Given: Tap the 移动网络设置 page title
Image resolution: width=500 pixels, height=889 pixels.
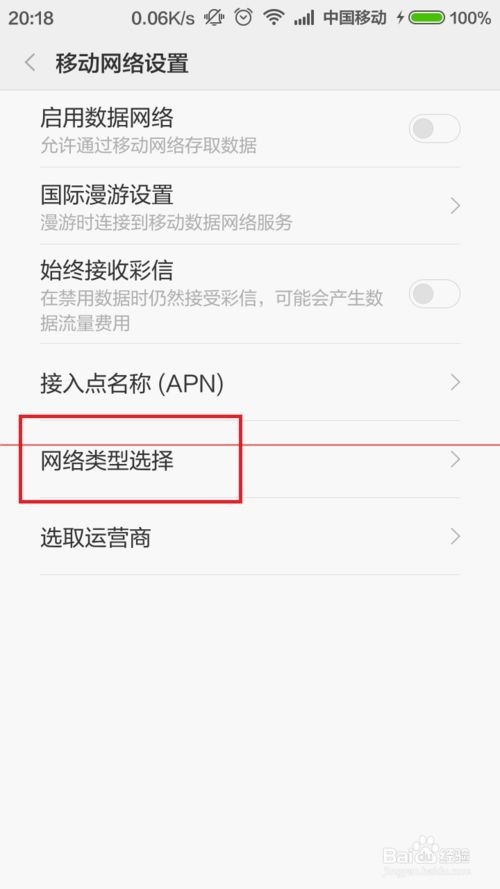Looking at the screenshot, I should (122, 63).
